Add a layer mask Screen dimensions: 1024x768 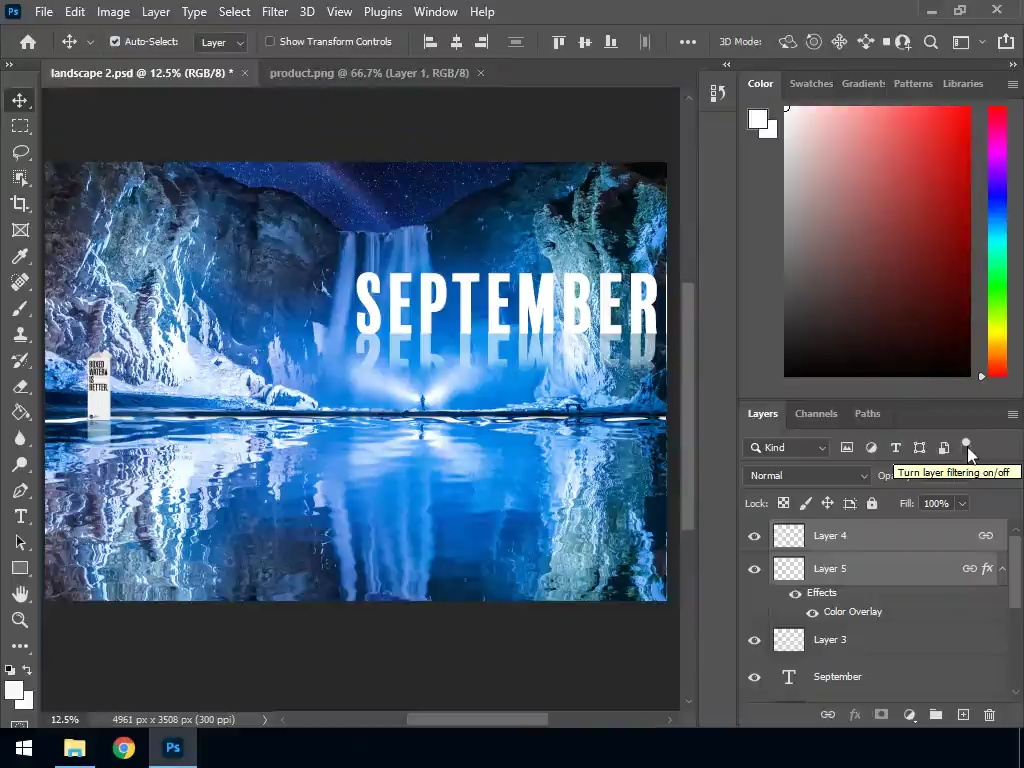(x=881, y=714)
